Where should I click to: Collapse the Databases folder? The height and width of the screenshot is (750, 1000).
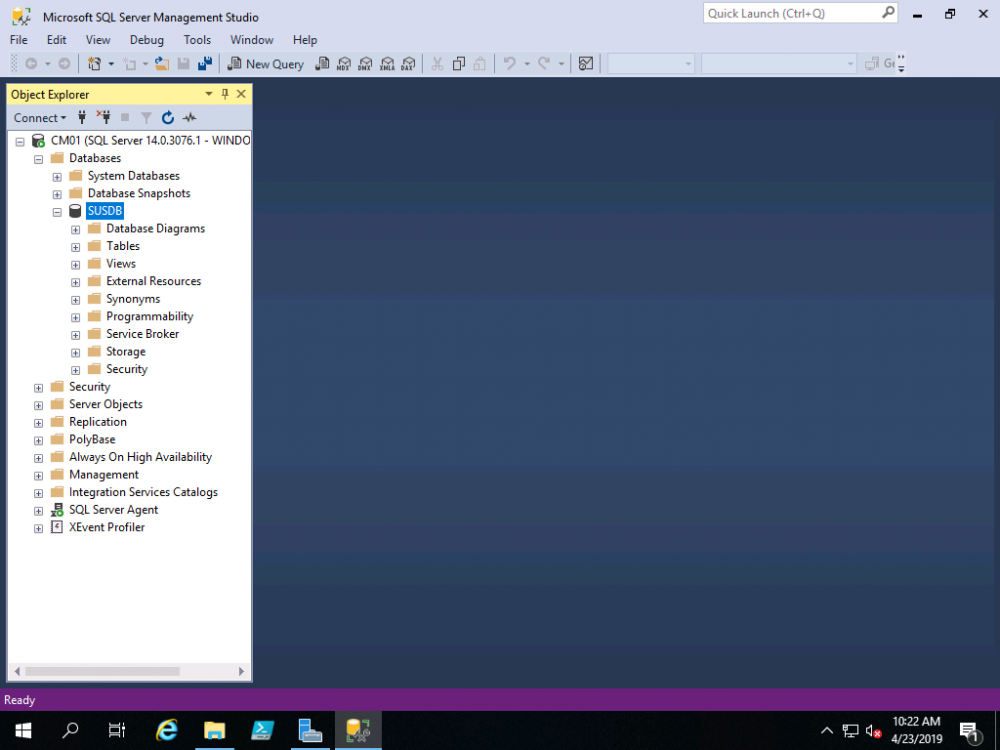coord(38,159)
